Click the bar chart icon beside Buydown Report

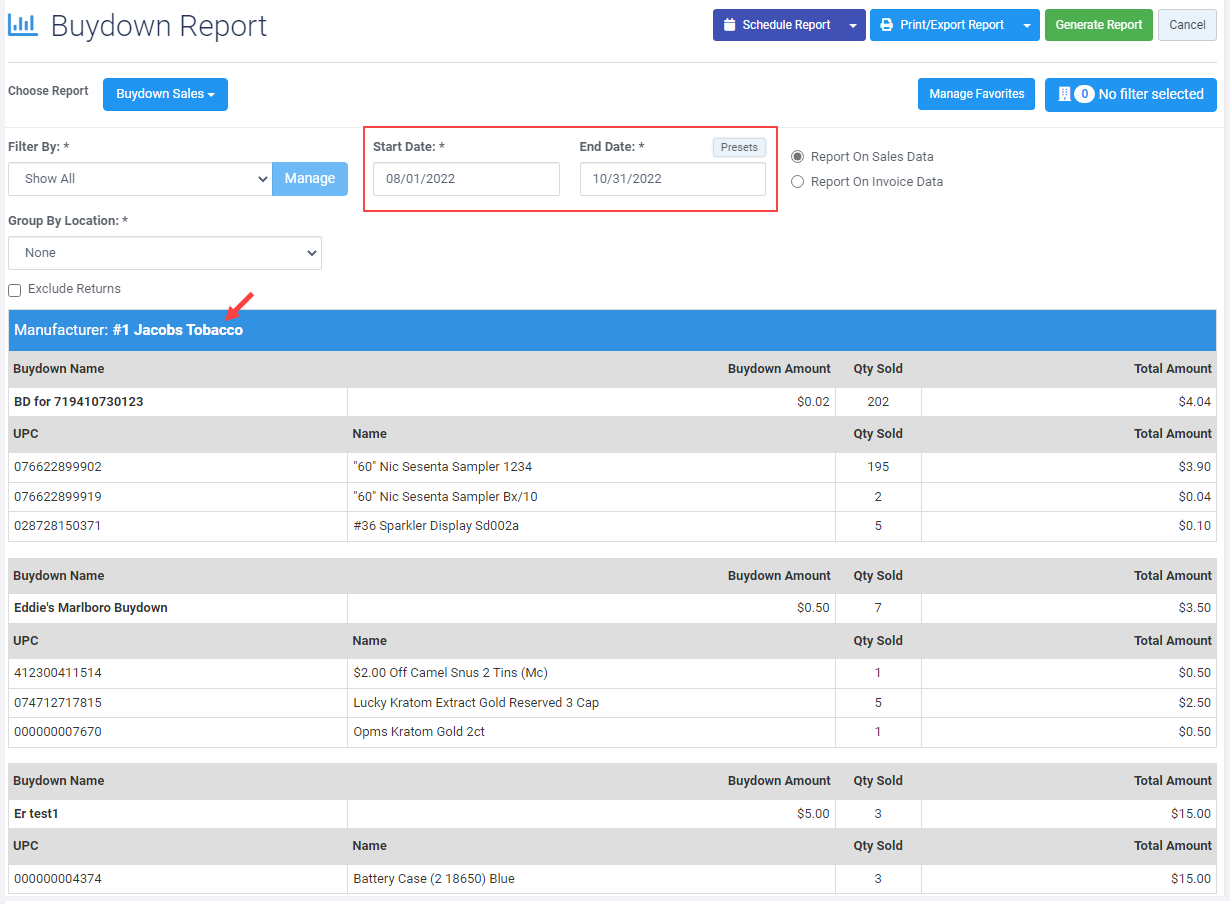point(22,25)
